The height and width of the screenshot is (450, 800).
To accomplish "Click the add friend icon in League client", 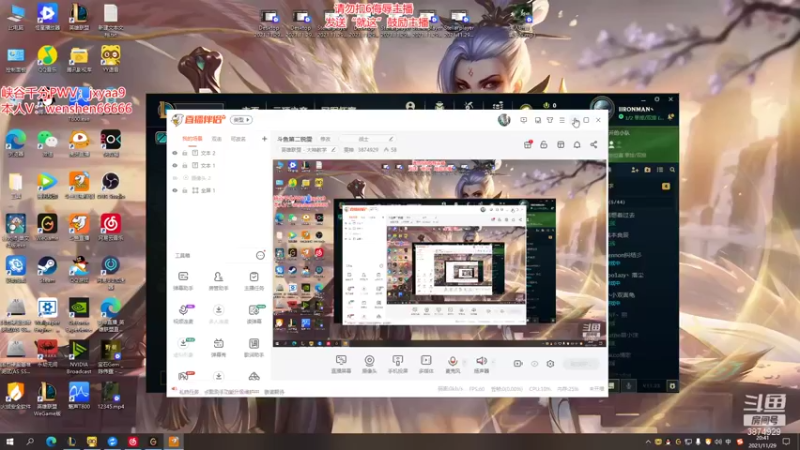I will [635, 169].
